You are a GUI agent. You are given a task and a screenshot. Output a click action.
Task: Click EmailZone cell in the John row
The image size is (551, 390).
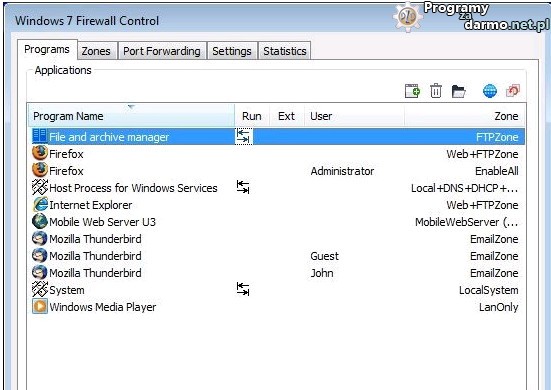[x=494, y=273]
